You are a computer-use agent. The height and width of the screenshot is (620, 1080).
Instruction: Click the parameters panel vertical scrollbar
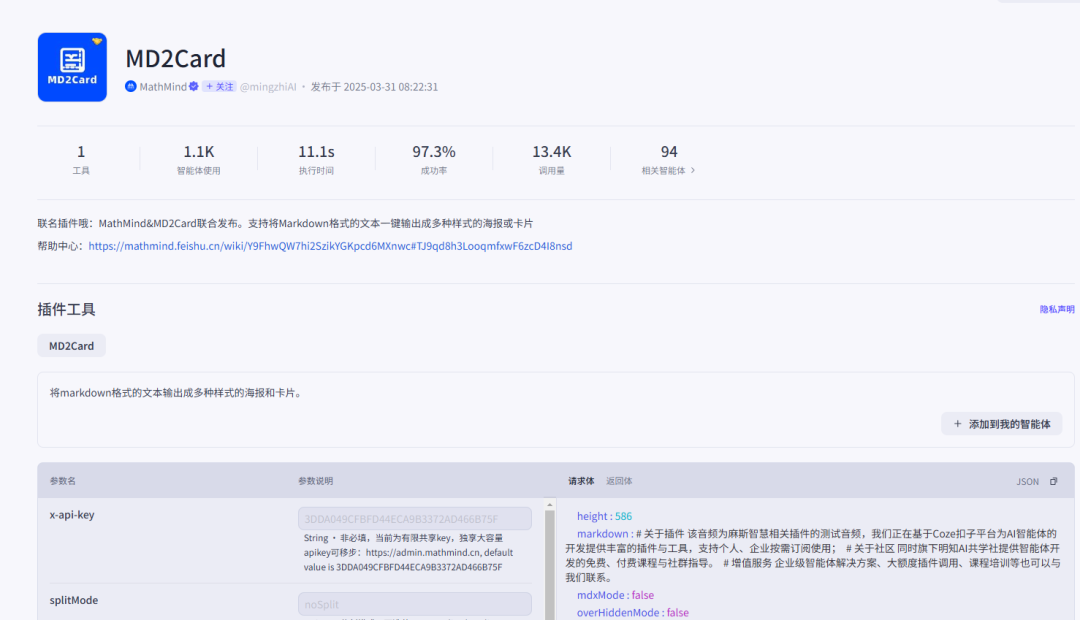point(549,560)
